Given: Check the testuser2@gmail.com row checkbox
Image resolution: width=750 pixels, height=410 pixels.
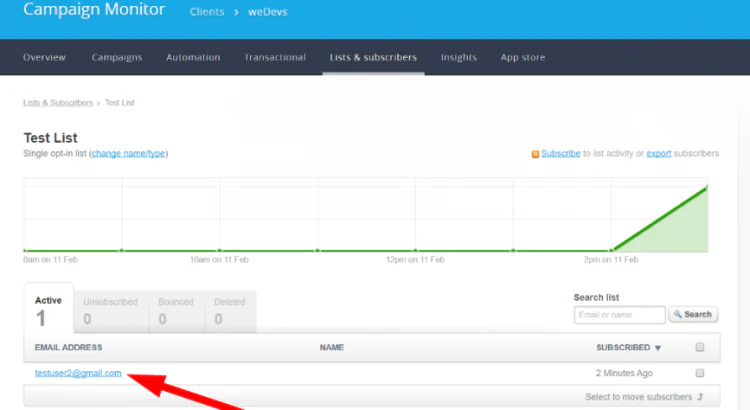Looking at the screenshot, I should pos(700,373).
